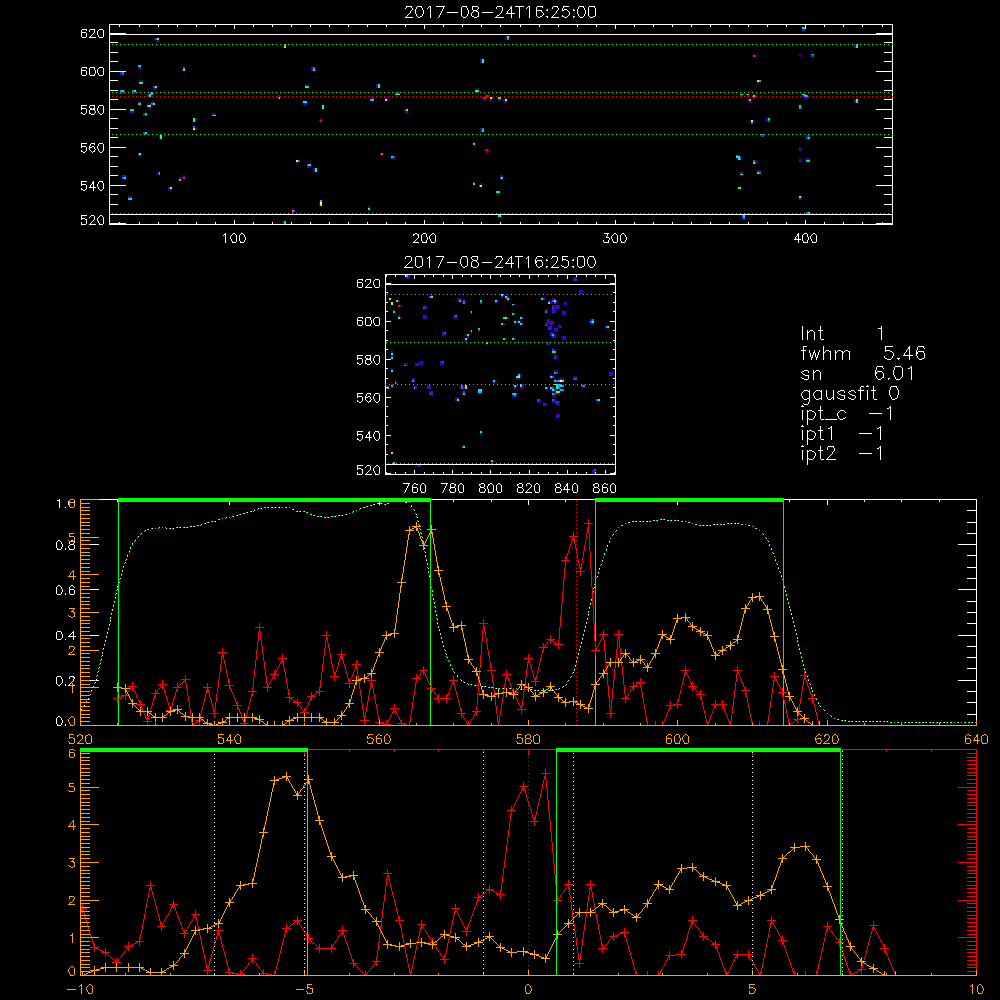Click axis label 640 of the profile plot

(976, 740)
